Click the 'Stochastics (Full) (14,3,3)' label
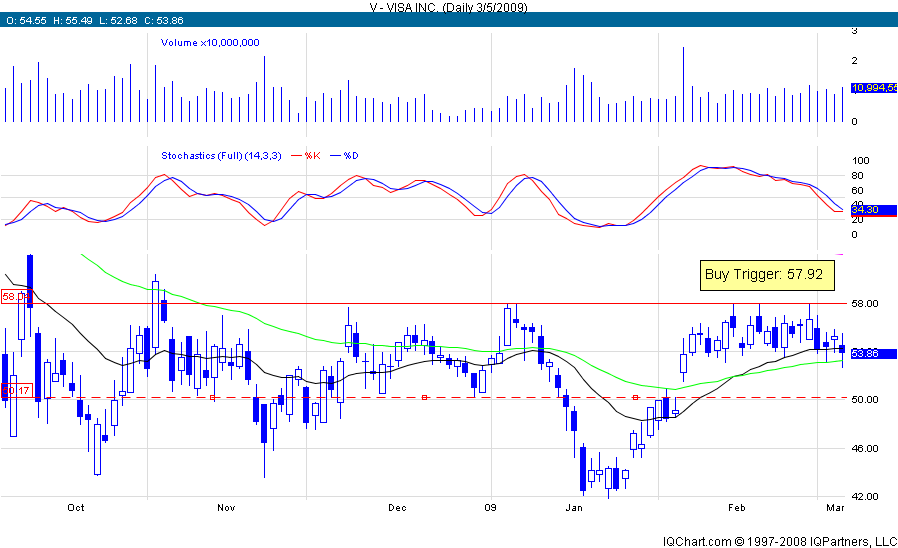Screen dimensions: 898x548 click(221, 156)
